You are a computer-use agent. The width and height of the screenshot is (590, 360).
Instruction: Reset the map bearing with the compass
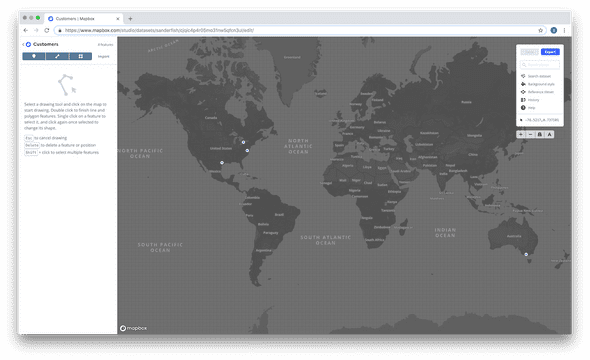pyautogui.click(x=549, y=134)
